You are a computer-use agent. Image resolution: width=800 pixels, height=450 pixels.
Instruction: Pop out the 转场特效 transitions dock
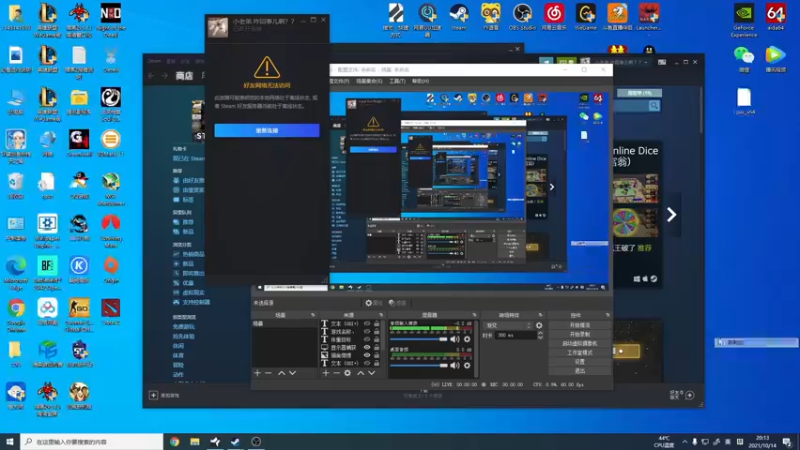click(x=540, y=315)
